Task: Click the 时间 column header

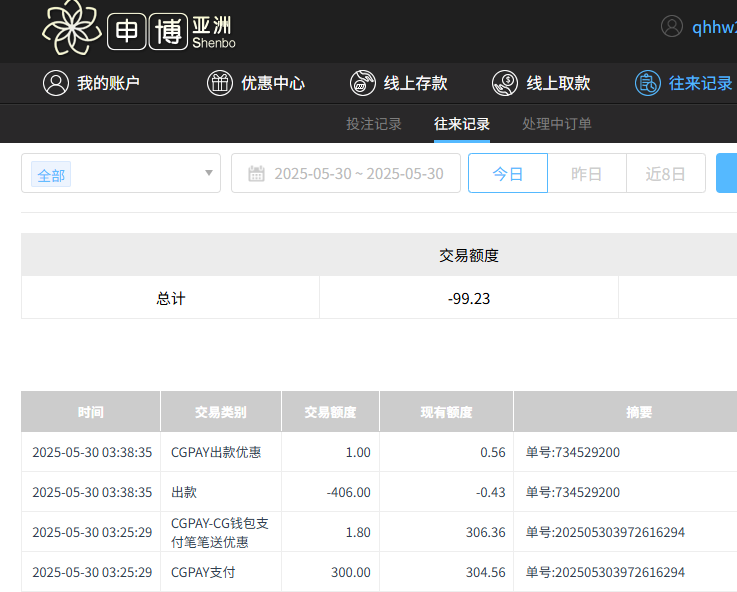Action: 91,412
